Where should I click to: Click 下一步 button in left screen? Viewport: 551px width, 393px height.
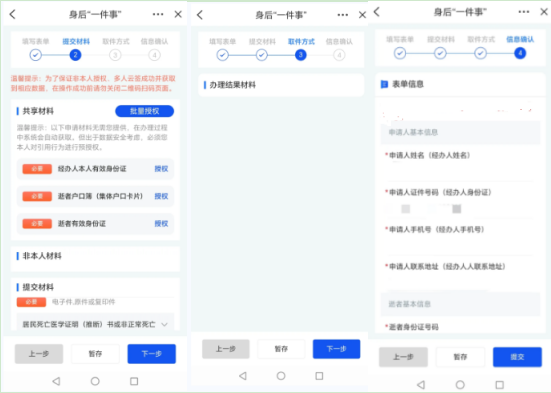[x=151, y=354]
